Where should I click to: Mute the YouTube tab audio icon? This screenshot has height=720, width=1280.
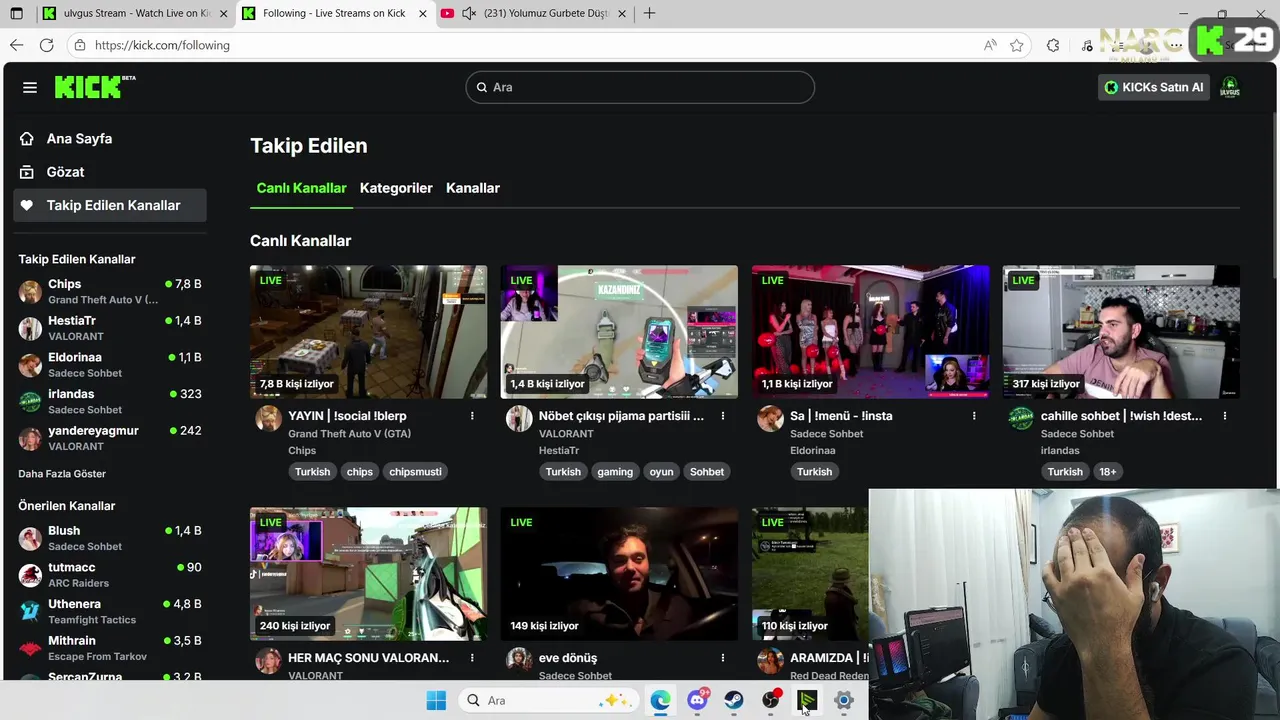click(x=469, y=14)
